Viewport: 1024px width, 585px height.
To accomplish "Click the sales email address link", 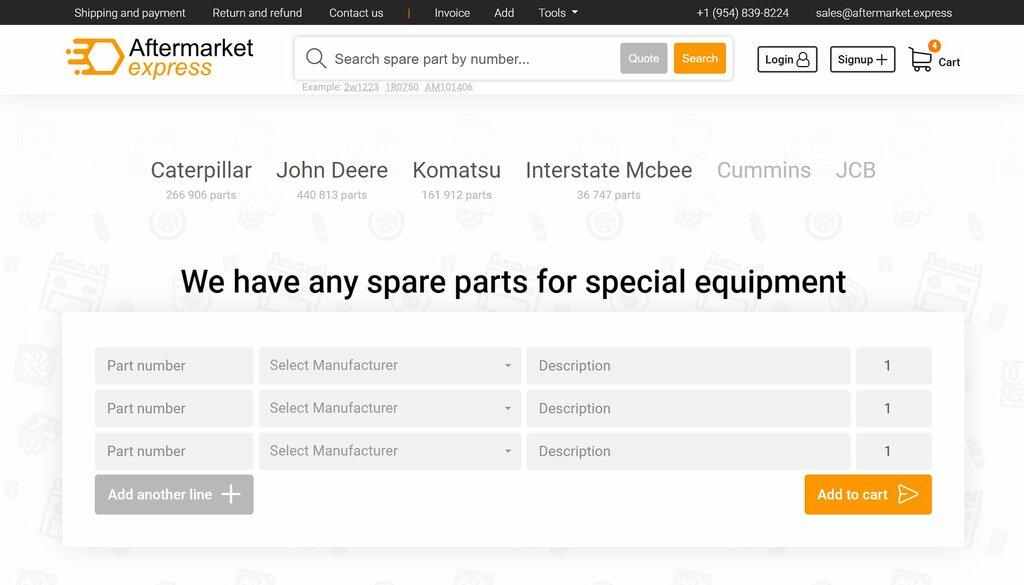I will 883,13.
